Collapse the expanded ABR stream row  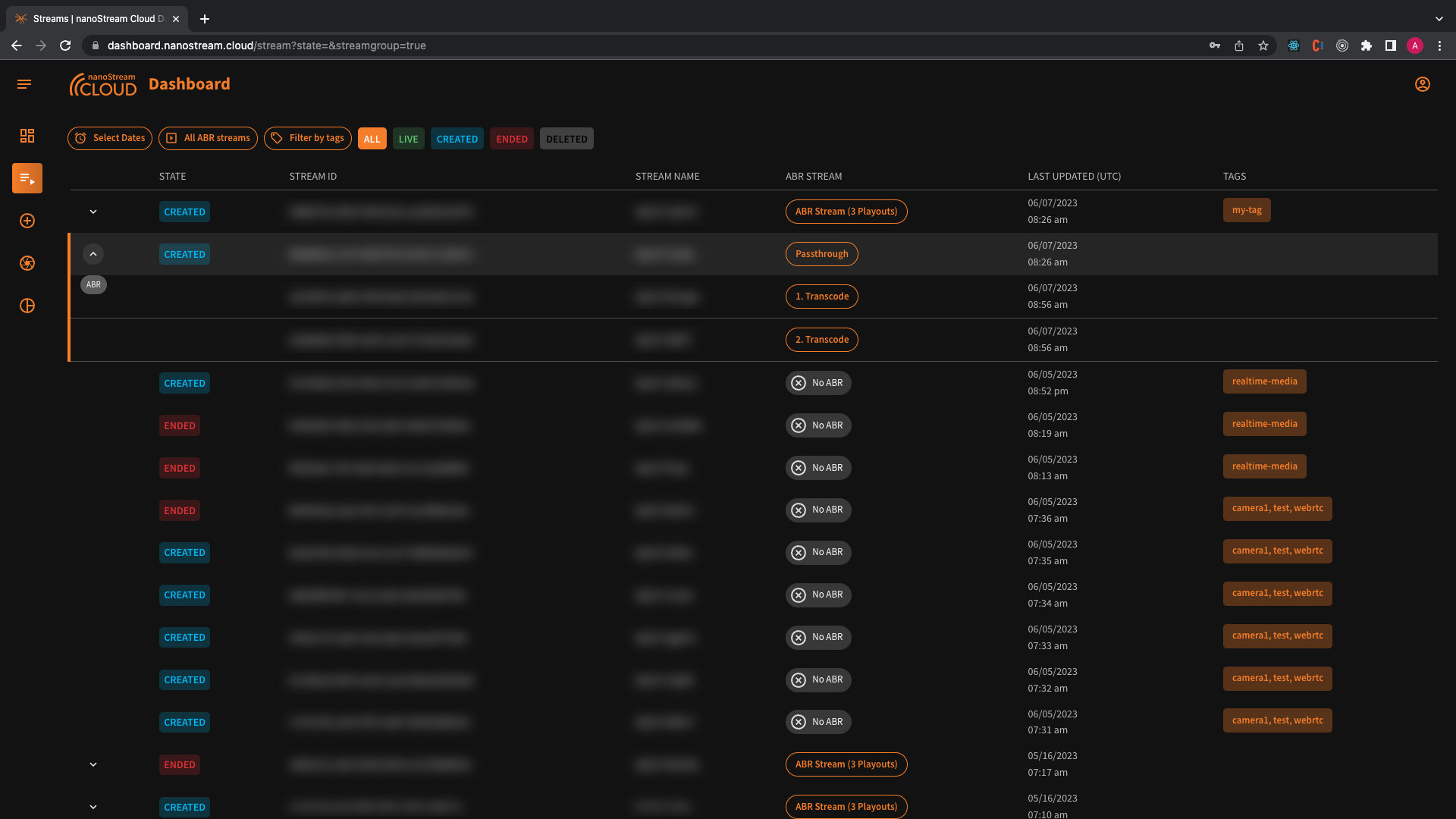[x=93, y=254]
